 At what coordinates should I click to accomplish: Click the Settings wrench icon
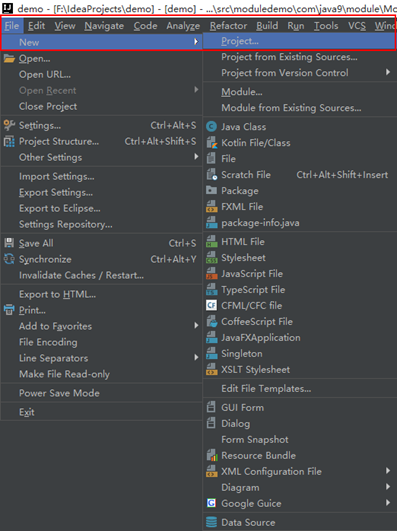pyautogui.click(x=9, y=125)
